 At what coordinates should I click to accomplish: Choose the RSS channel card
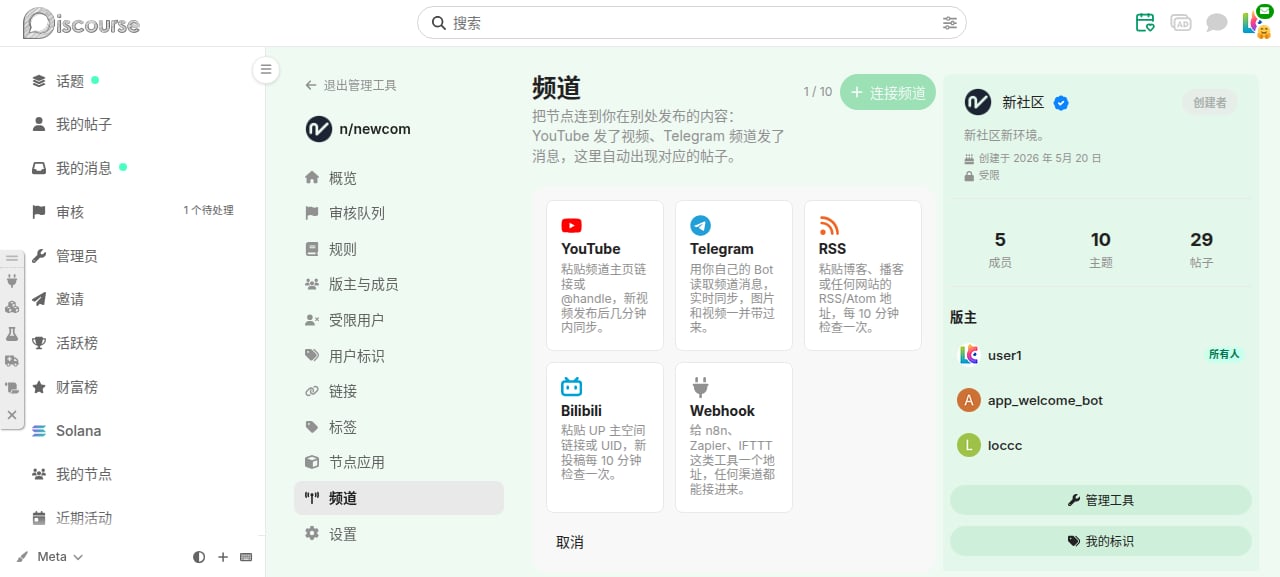(863, 275)
